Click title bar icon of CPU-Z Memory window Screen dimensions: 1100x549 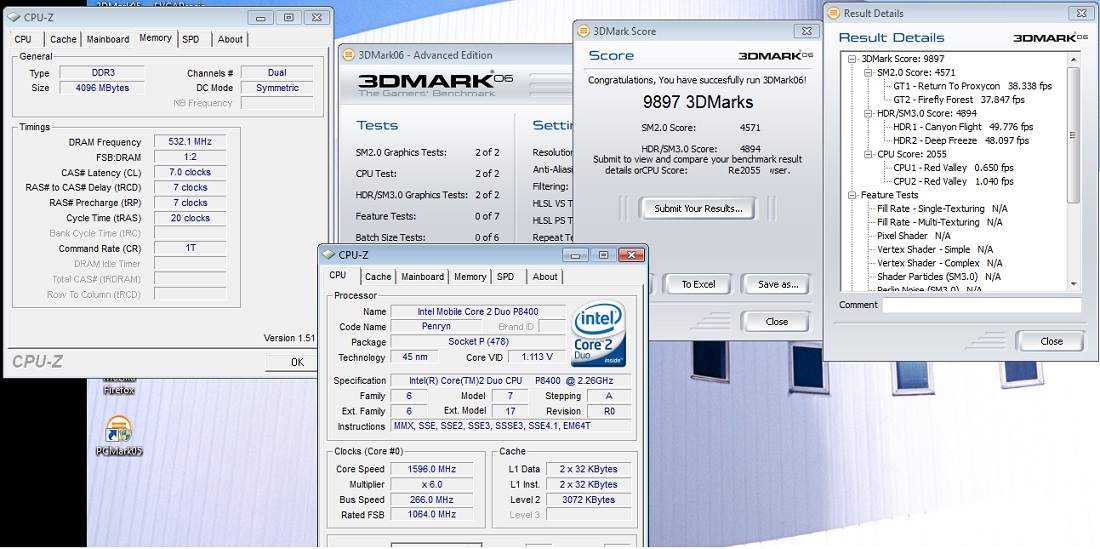coord(13,17)
